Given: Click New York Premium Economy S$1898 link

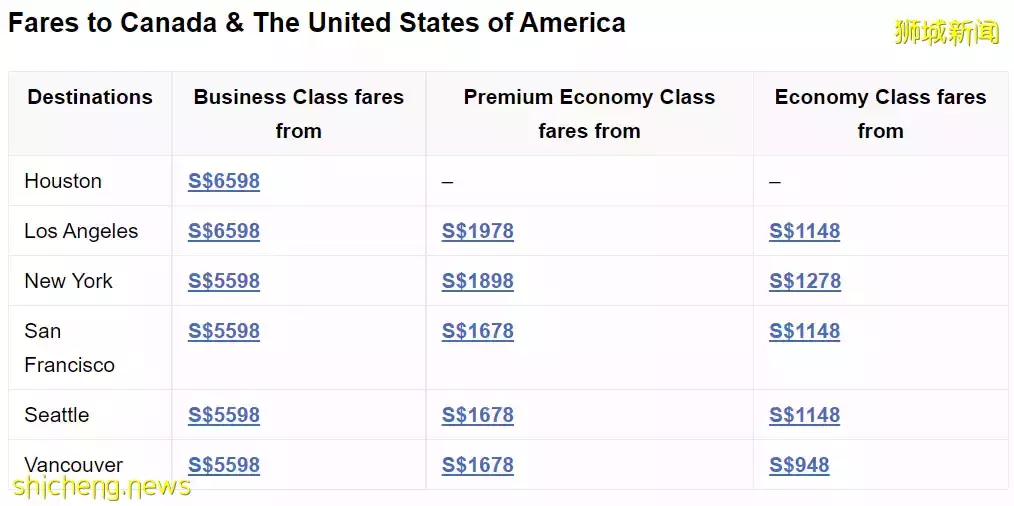Looking at the screenshot, I should 478,281.
